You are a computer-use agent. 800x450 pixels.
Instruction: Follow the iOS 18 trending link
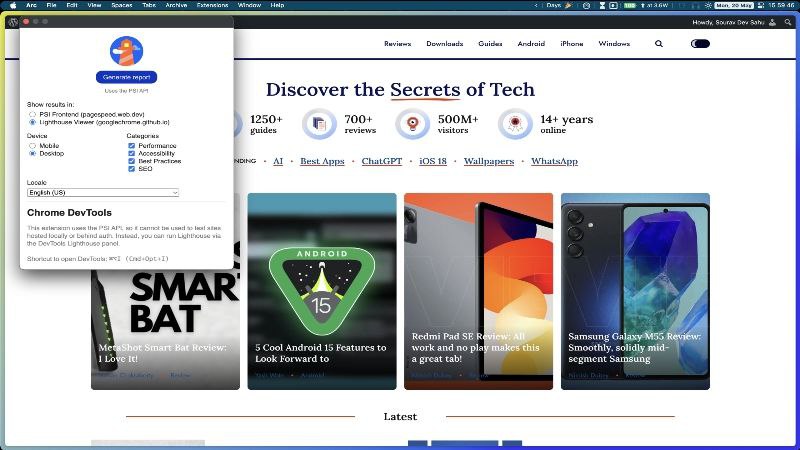coord(433,161)
